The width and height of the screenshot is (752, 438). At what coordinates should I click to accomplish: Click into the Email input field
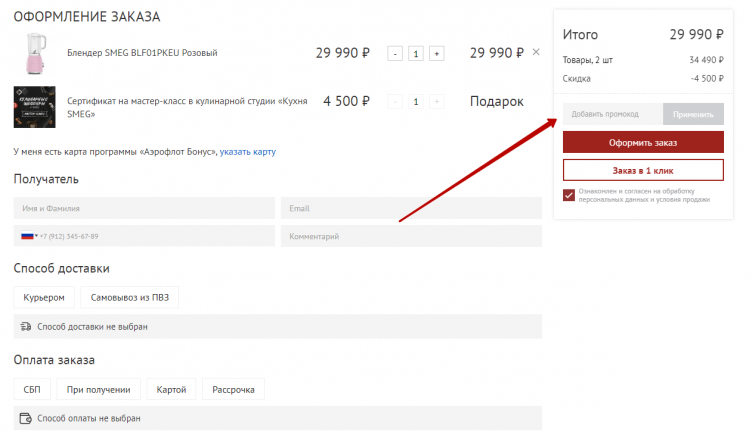[x=410, y=208]
